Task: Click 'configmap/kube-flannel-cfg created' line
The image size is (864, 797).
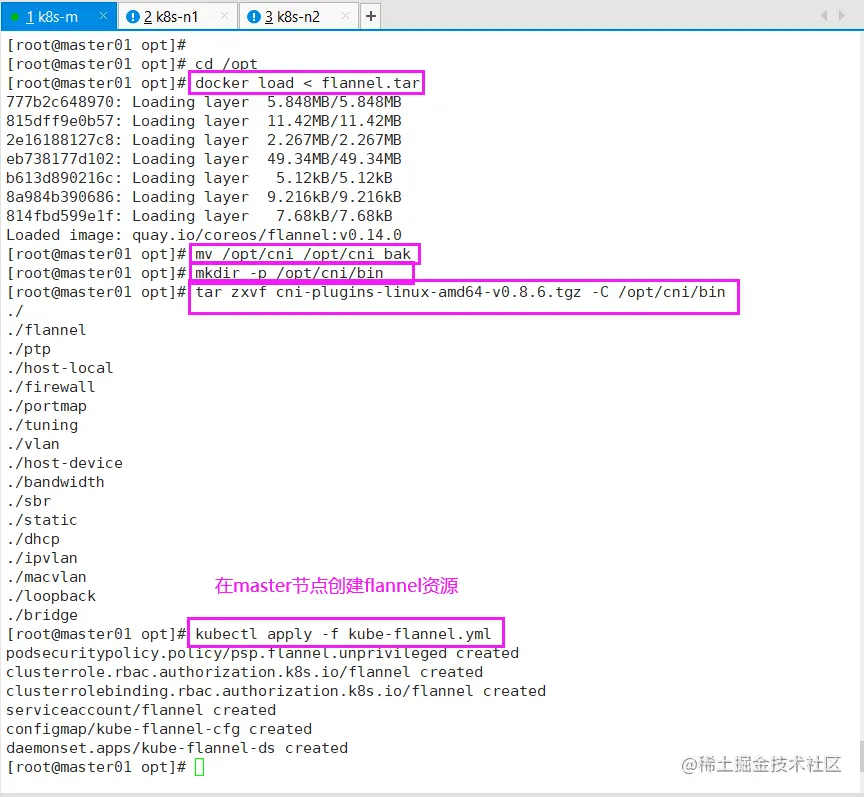Action: [159, 729]
